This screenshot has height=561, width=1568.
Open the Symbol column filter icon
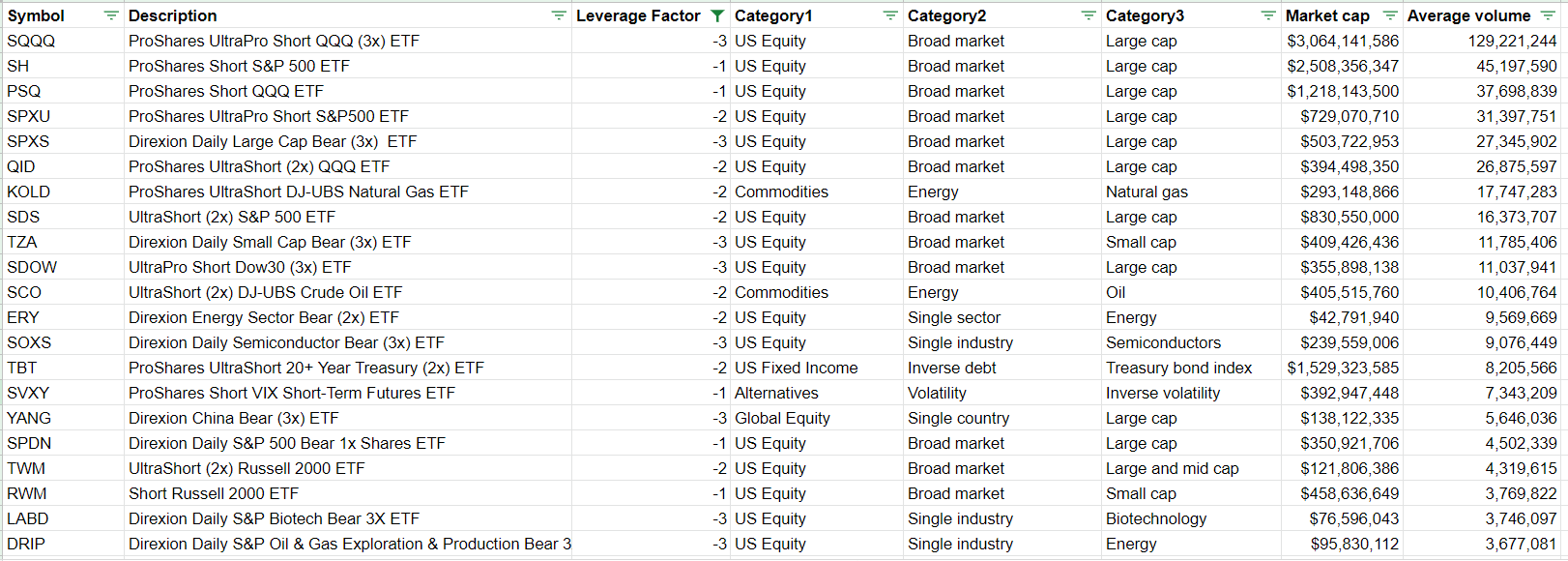pyautogui.click(x=111, y=15)
